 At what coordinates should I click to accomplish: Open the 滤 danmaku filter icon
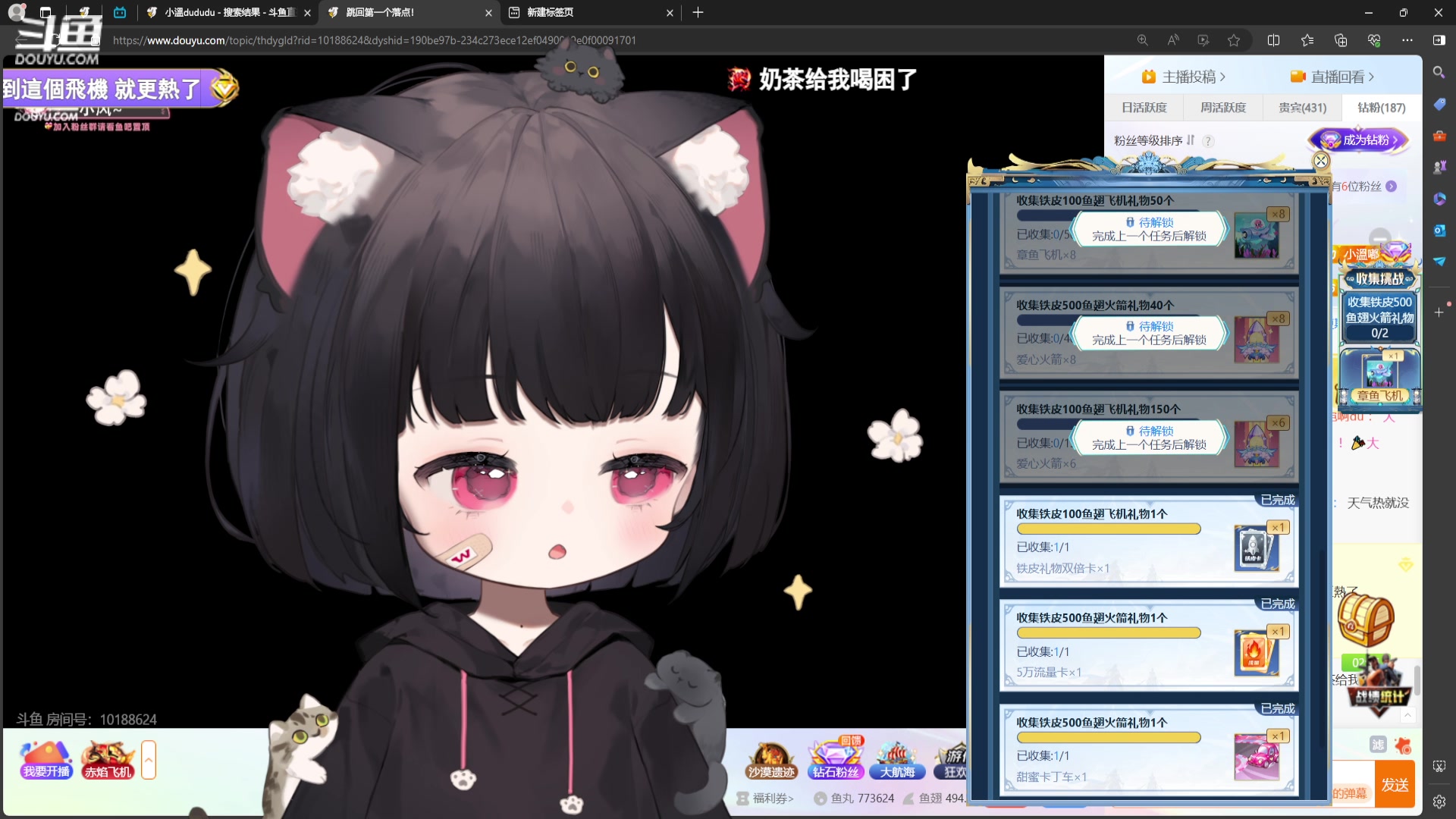tap(1378, 745)
